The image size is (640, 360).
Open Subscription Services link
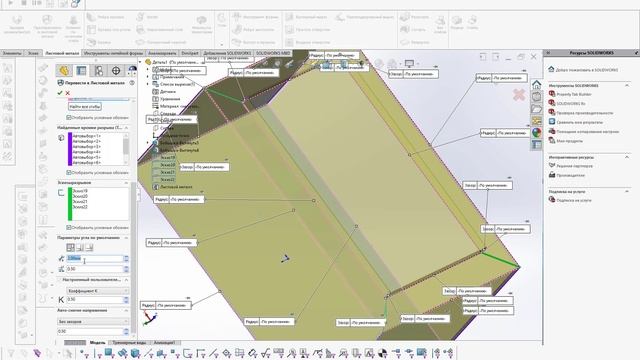pyautogui.click(x=574, y=200)
